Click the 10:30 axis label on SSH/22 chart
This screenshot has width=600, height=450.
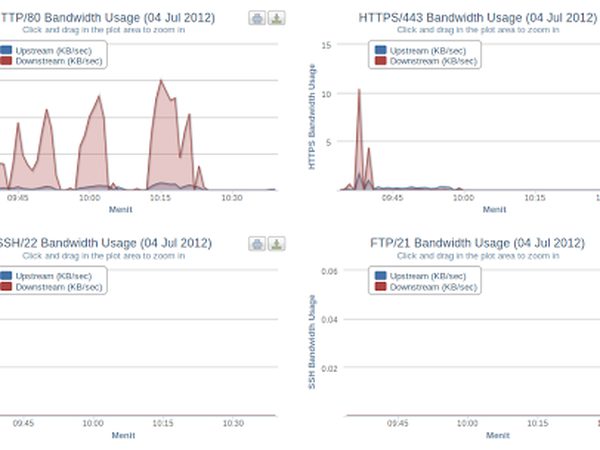click(233, 423)
